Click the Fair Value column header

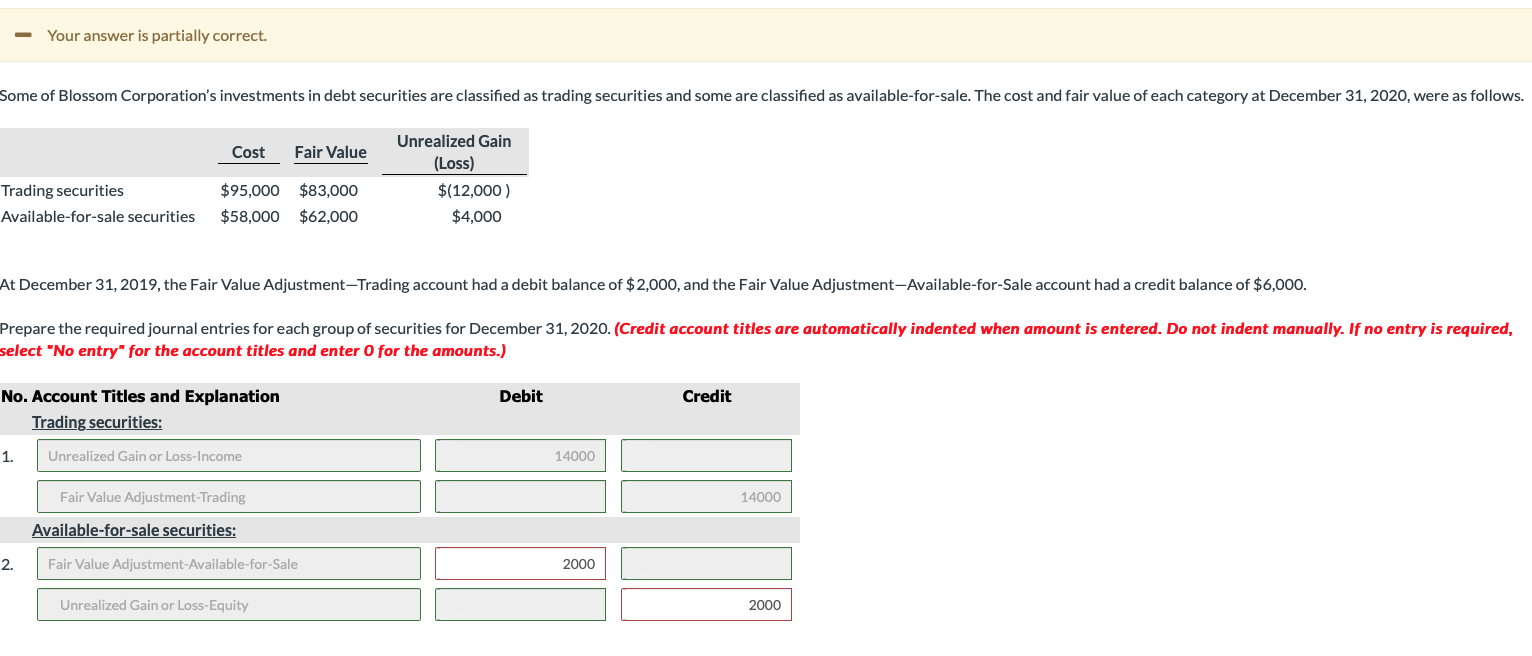pyautogui.click(x=330, y=152)
